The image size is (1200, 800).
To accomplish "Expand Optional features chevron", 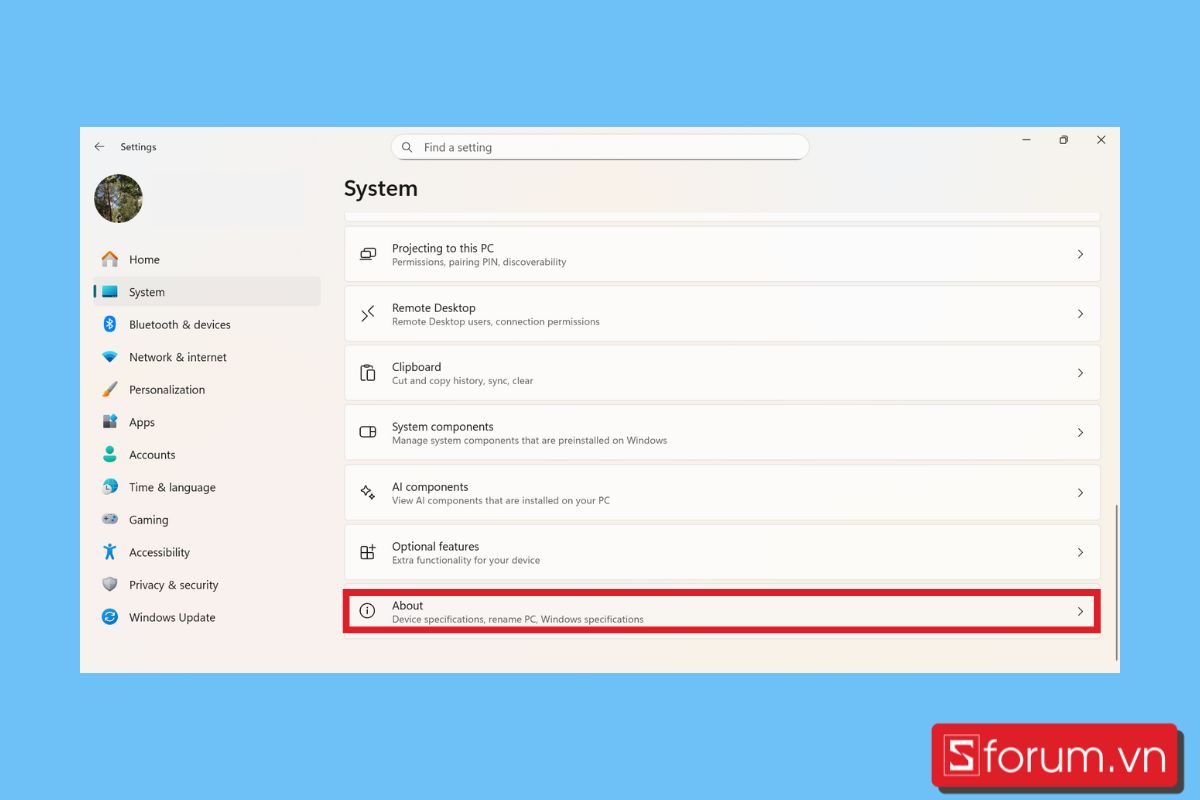I will pos(1080,552).
